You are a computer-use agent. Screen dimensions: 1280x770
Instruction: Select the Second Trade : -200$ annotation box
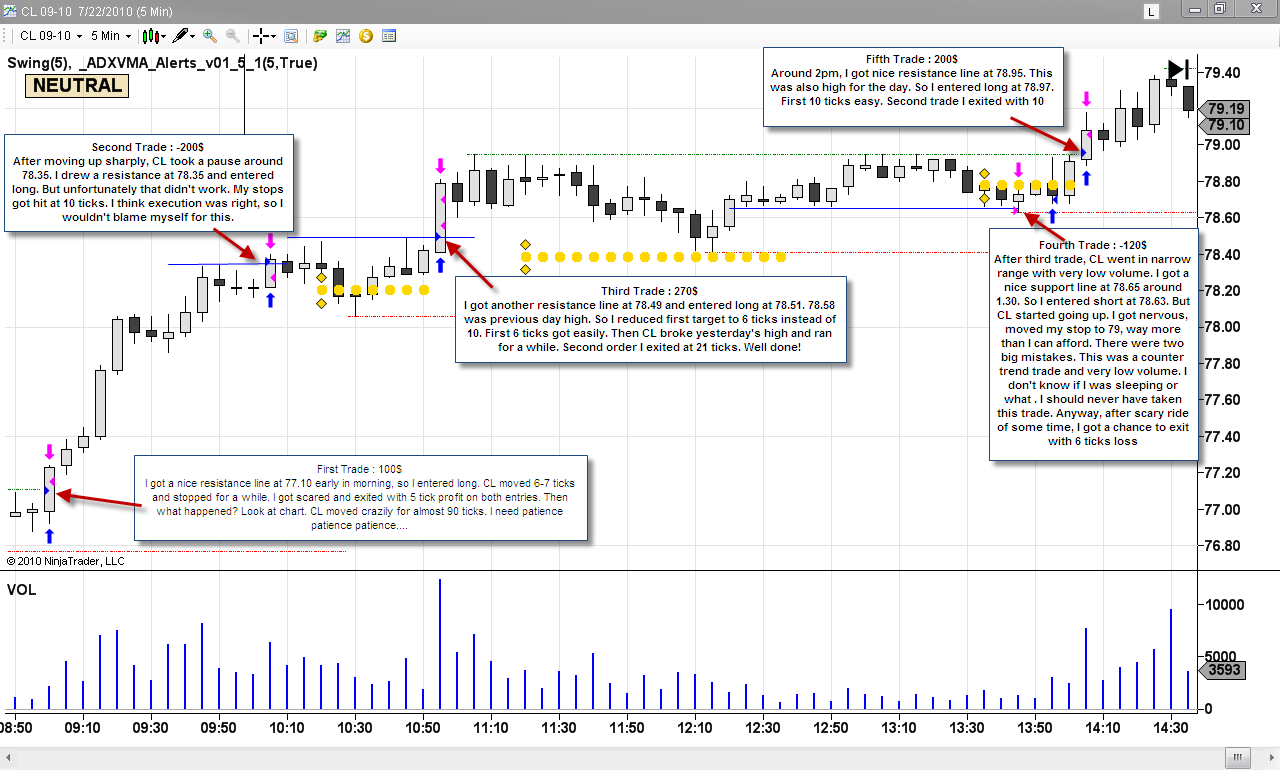(149, 182)
